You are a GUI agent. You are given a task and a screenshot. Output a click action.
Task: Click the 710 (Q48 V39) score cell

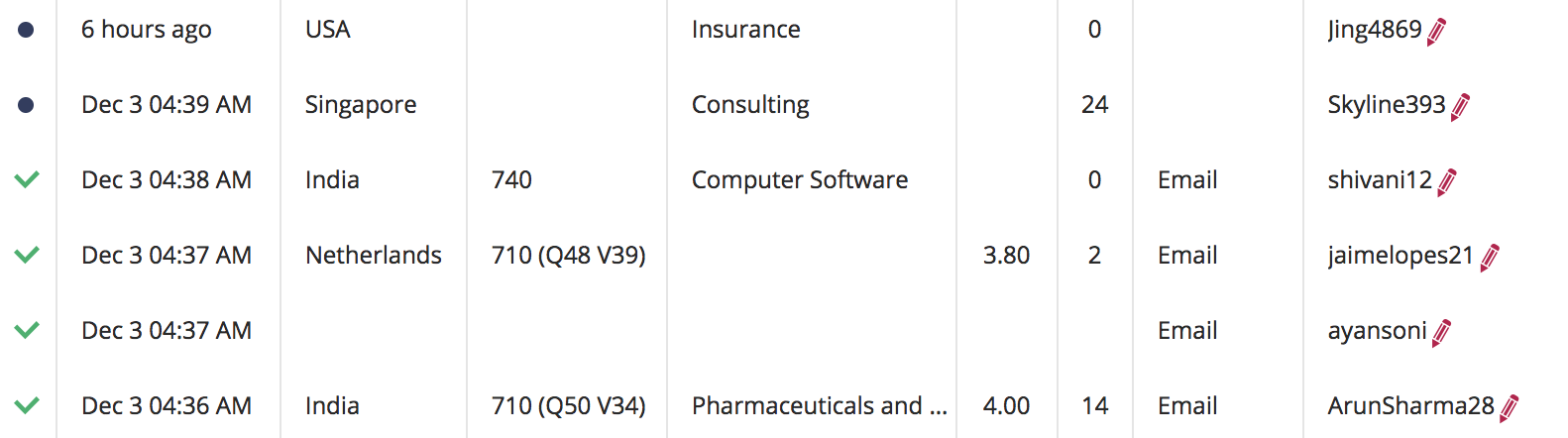(x=568, y=256)
